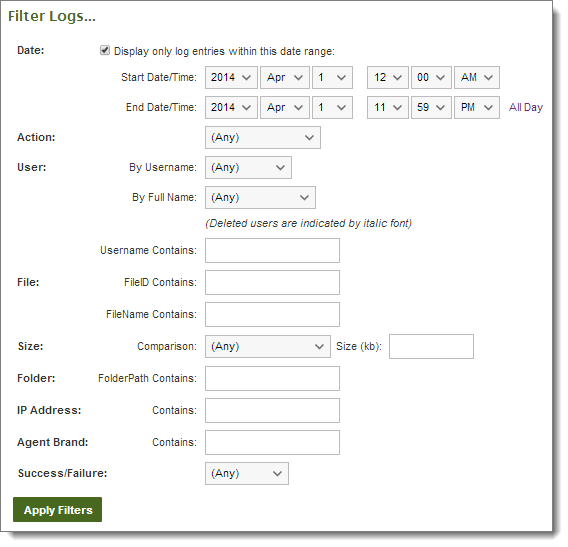Screen dimensions: 568x547
Task: Focus the Size (kb) input field
Action: tap(431, 347)
